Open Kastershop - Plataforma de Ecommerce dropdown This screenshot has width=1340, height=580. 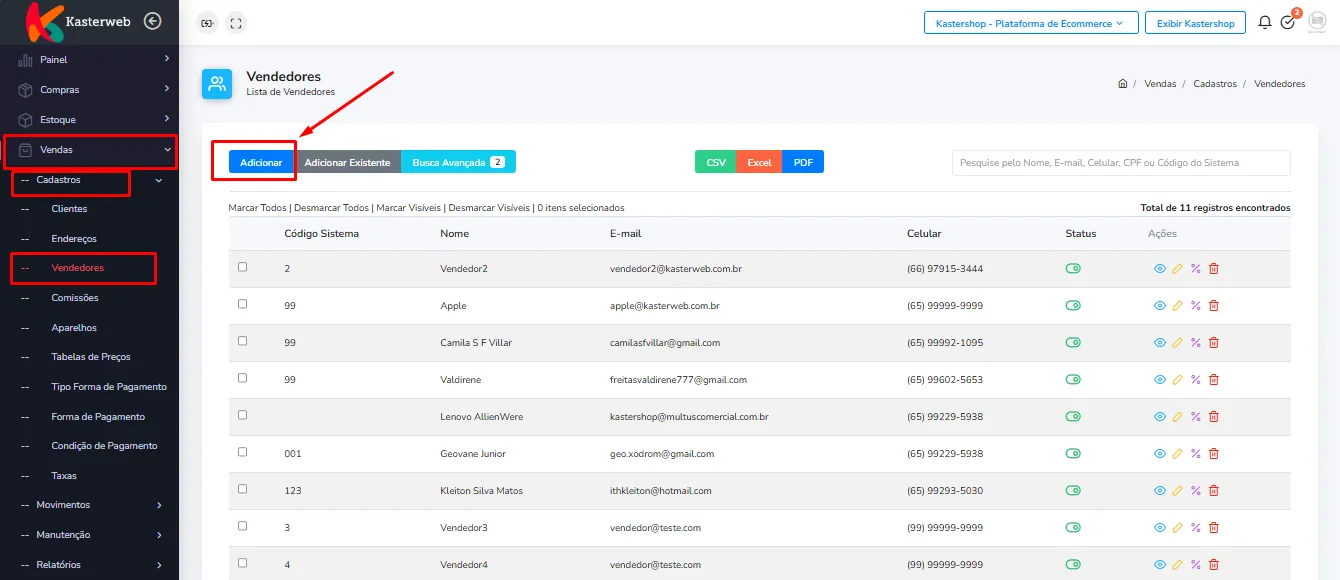coord(1031,23)
